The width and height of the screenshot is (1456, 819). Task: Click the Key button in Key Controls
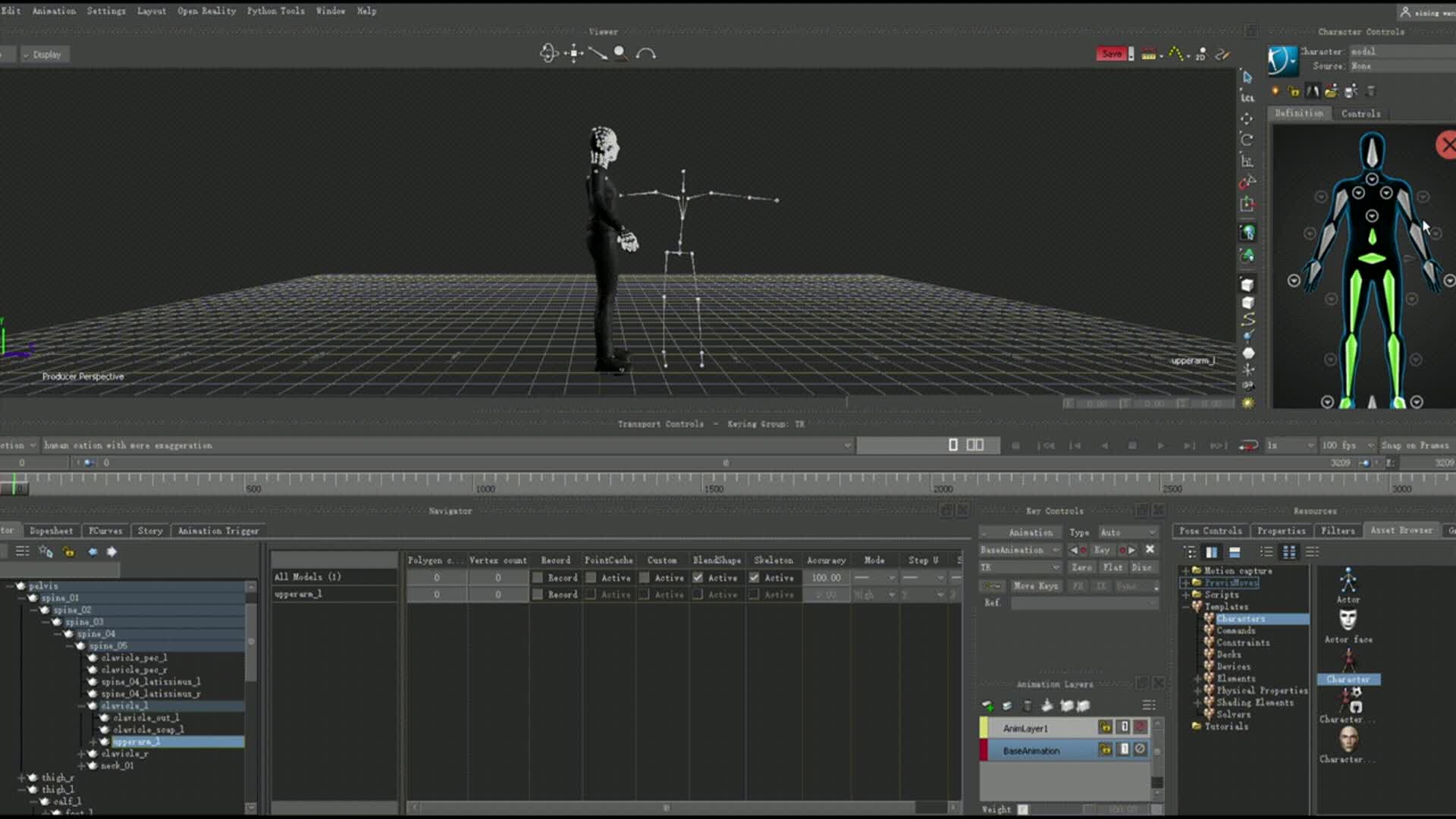pyautogui.click(x=1102, y=550)
